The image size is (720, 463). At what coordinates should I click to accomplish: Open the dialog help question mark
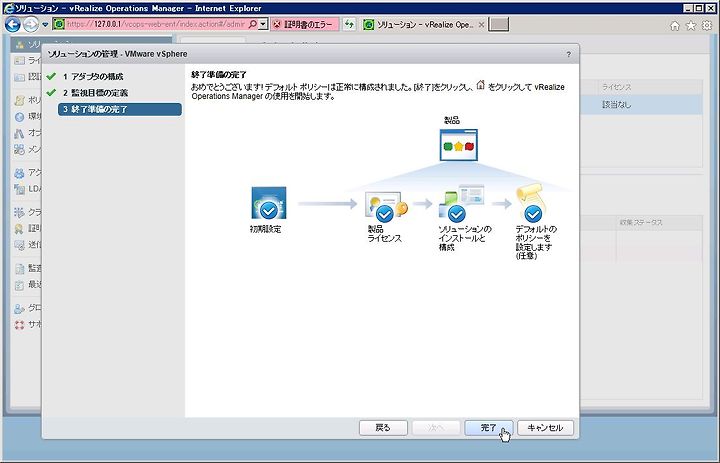[568, 54]
